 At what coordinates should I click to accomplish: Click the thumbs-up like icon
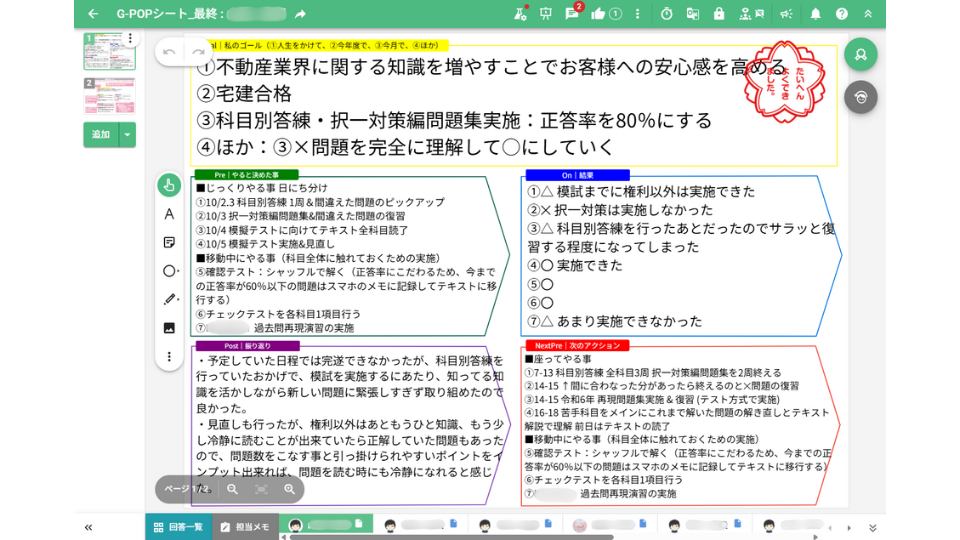click(x=598, y=13)
